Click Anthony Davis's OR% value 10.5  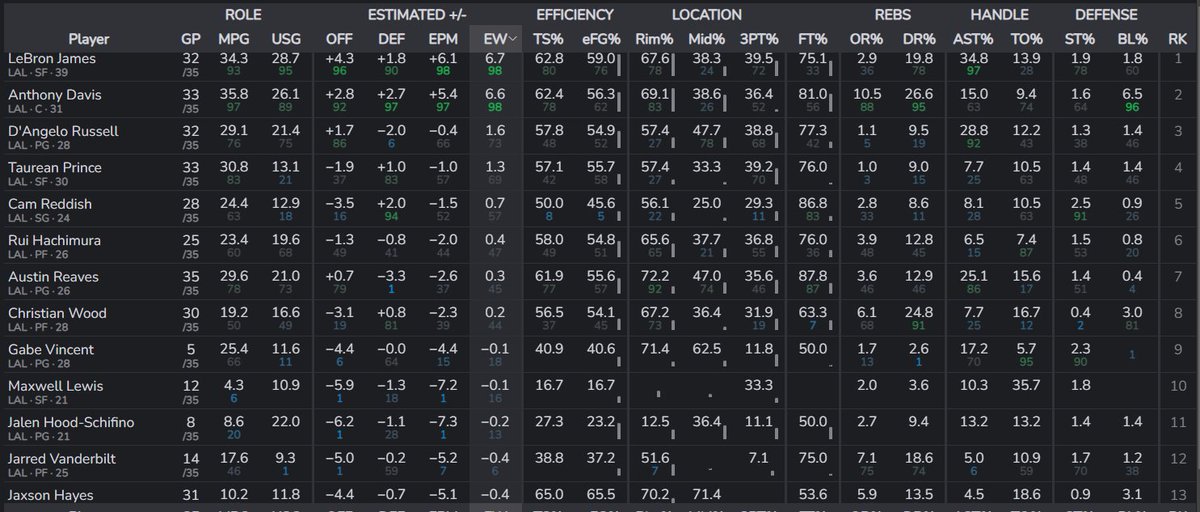tap(867, 95)
